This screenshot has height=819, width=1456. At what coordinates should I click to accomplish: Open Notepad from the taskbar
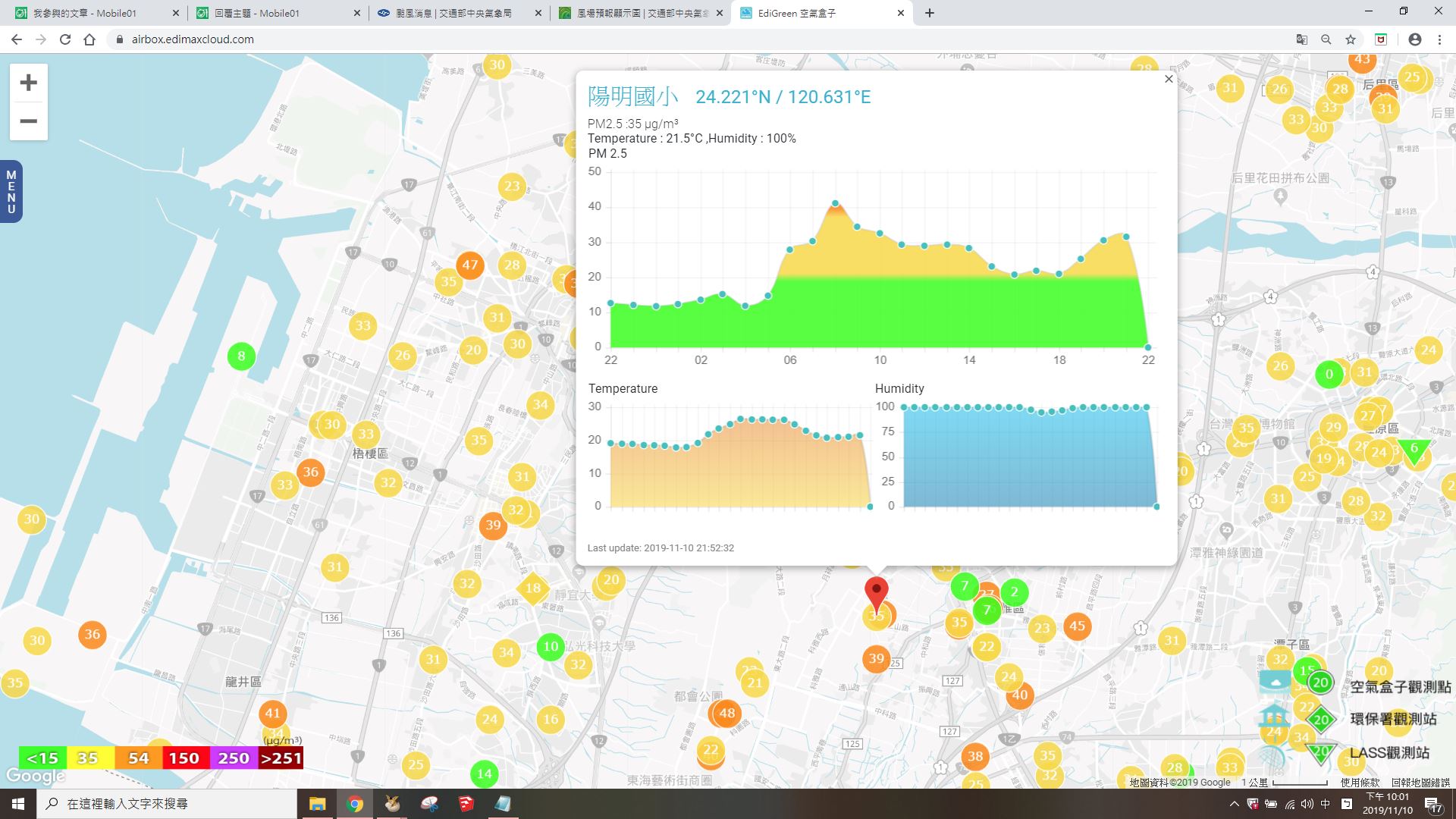coord(503,804)
